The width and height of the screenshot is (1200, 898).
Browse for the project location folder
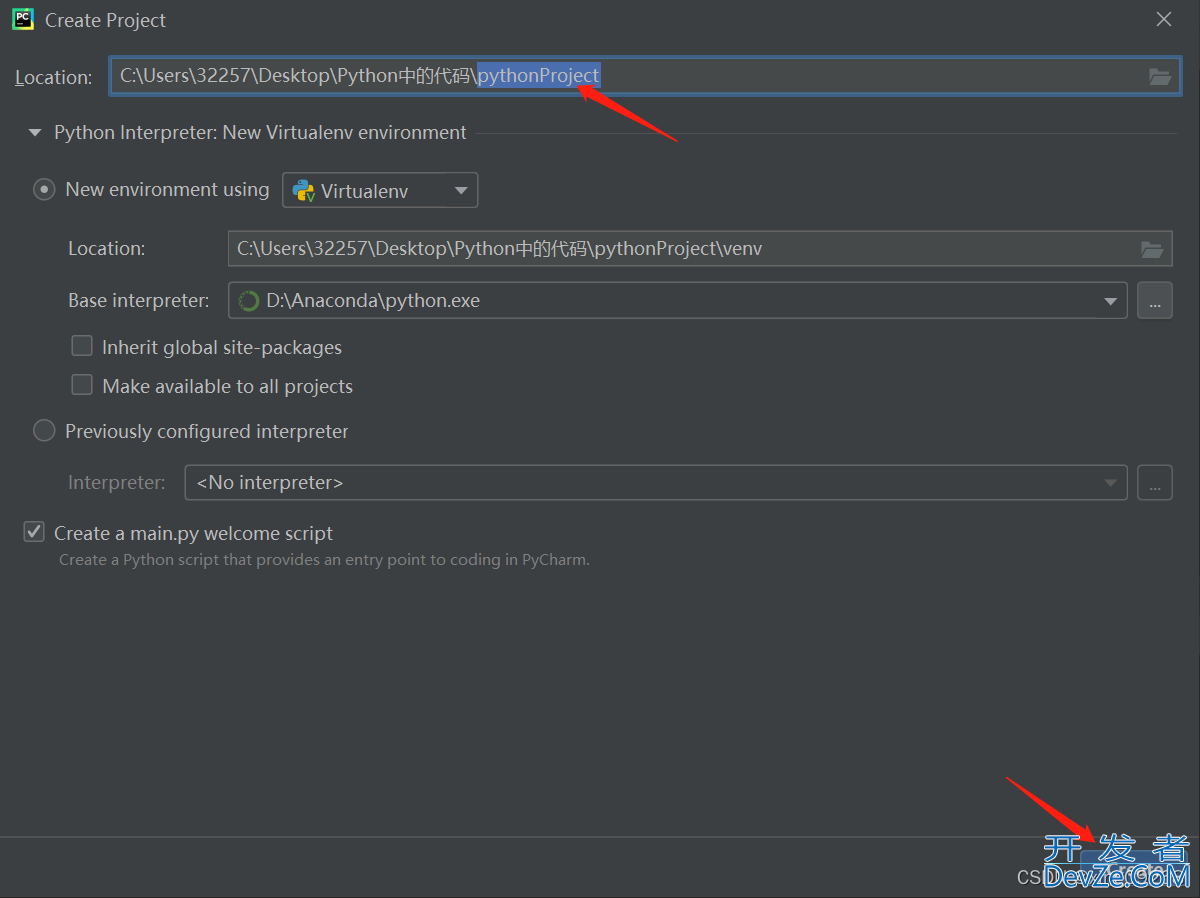point(1159,76)
